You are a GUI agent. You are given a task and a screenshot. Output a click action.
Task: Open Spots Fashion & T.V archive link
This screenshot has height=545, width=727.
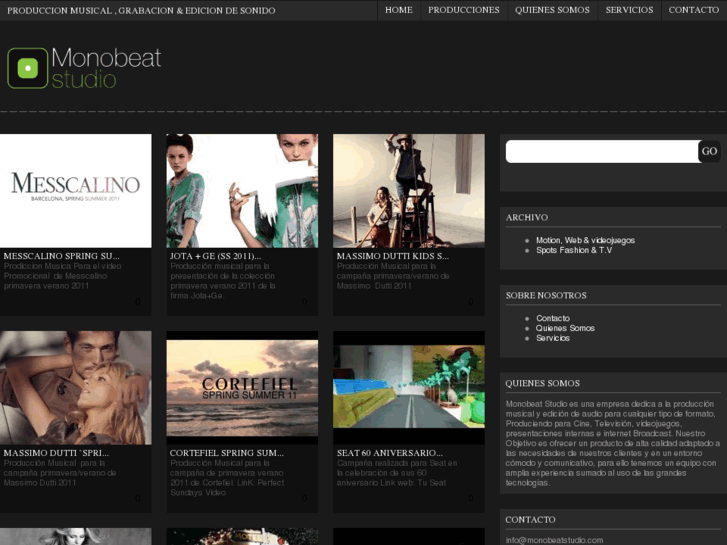point(574,250)
